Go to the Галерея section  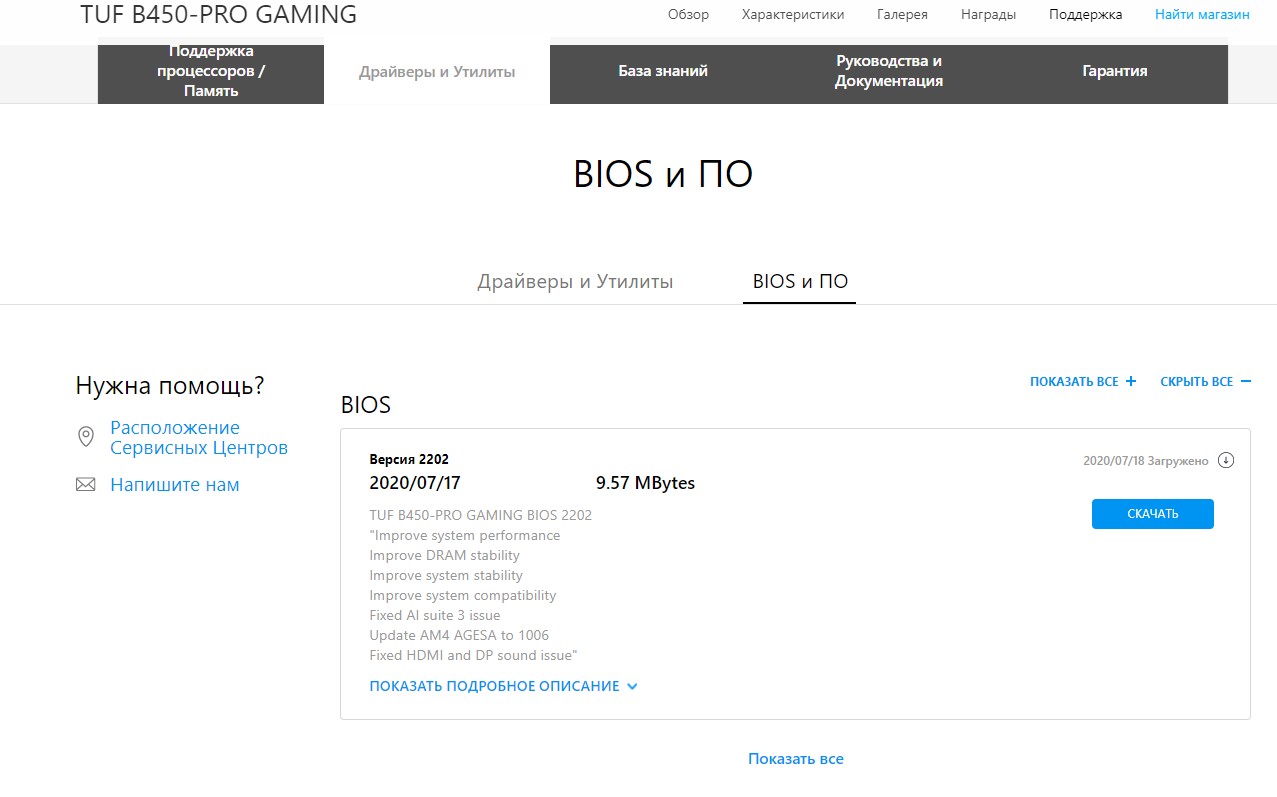[902, 14]
